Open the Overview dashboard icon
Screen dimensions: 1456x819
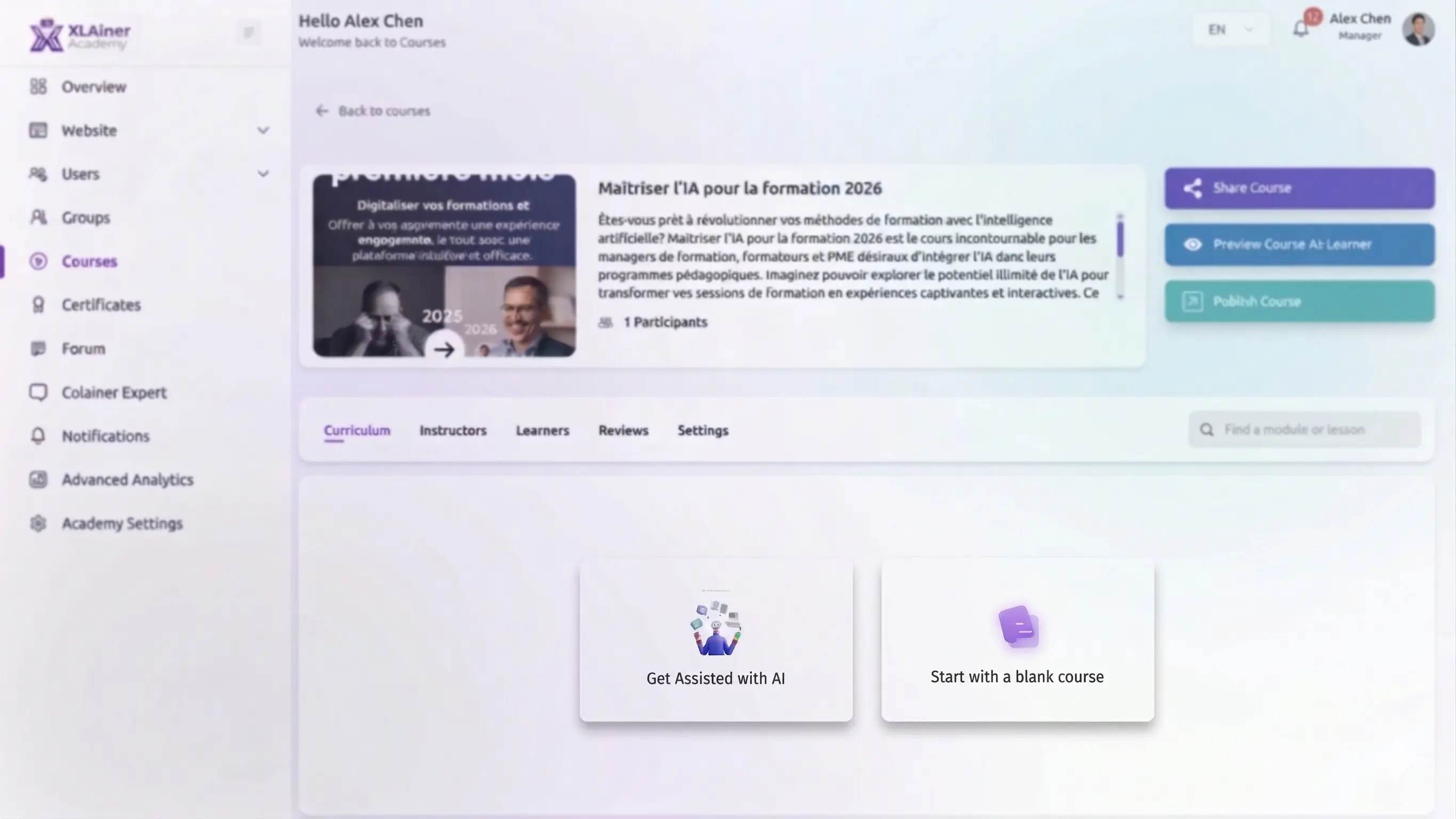point(38,86)
